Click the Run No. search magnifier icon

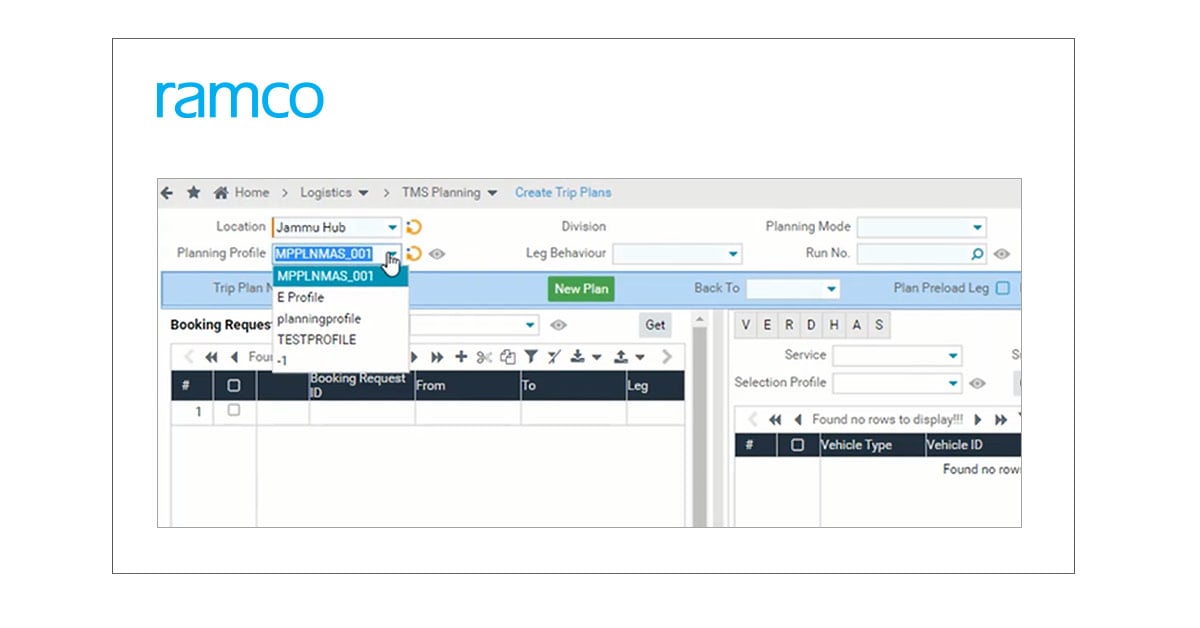coord(977,255)
